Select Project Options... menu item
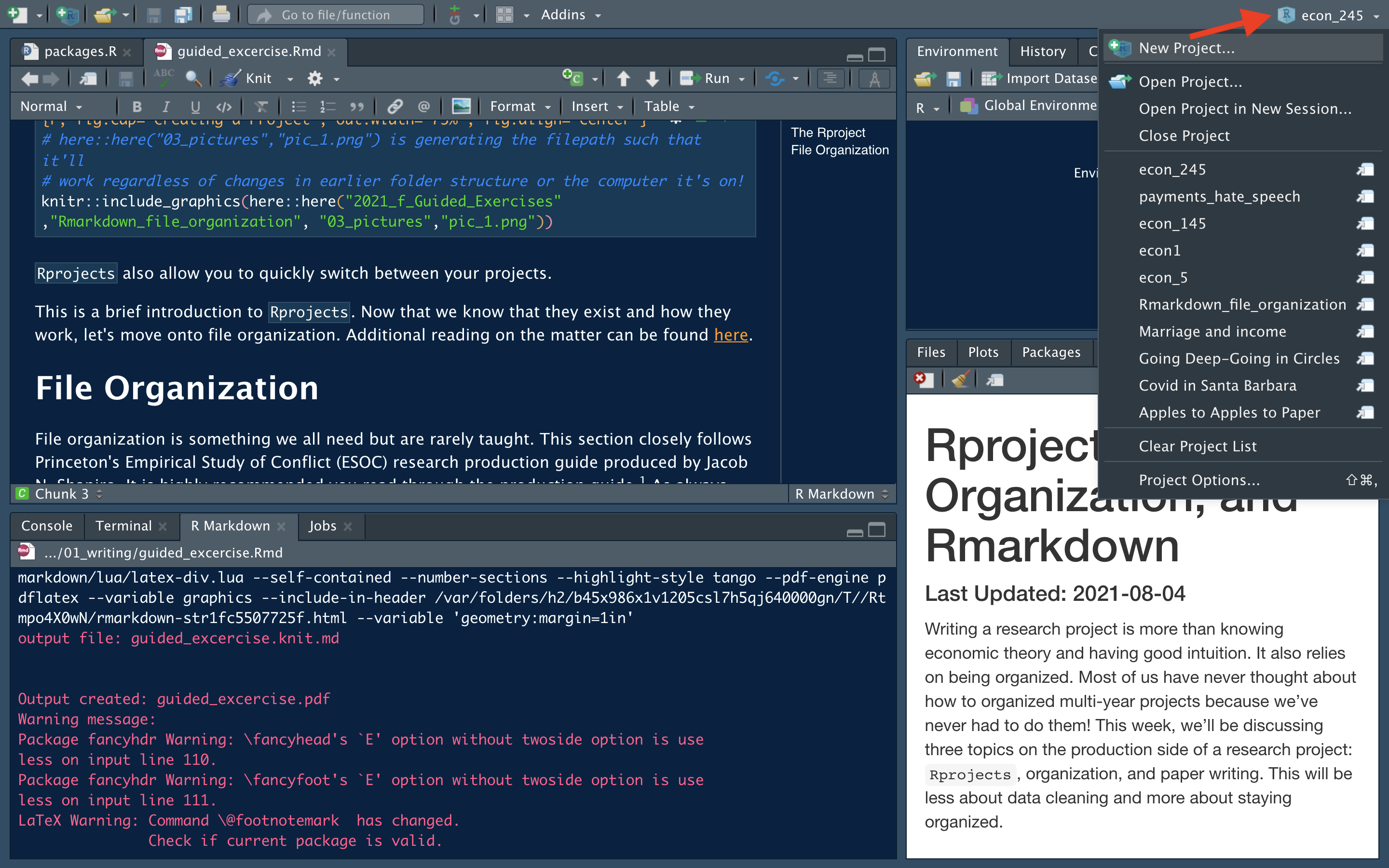 (x=1243, y=480)
